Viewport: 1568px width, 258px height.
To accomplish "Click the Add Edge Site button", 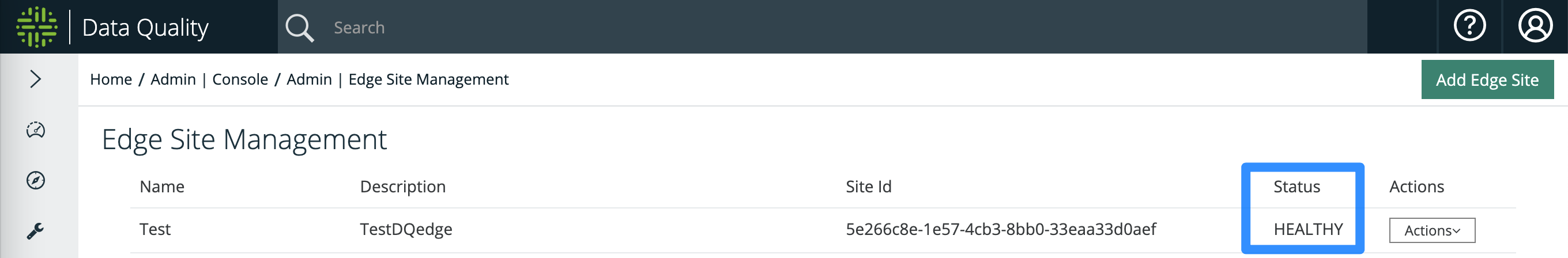I will tap(1487, 79).
